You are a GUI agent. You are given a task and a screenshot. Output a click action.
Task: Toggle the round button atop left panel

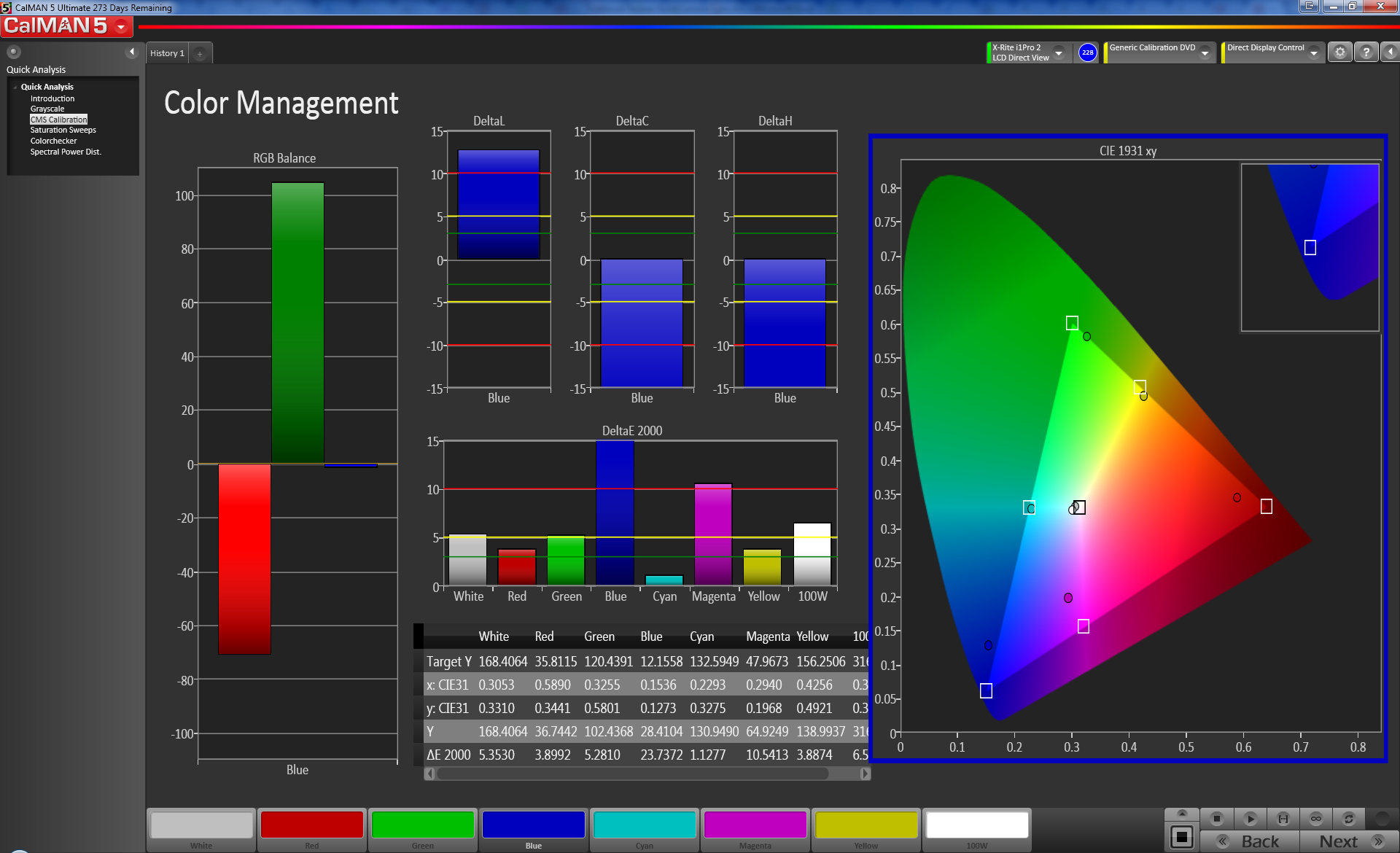coord(13,52)
